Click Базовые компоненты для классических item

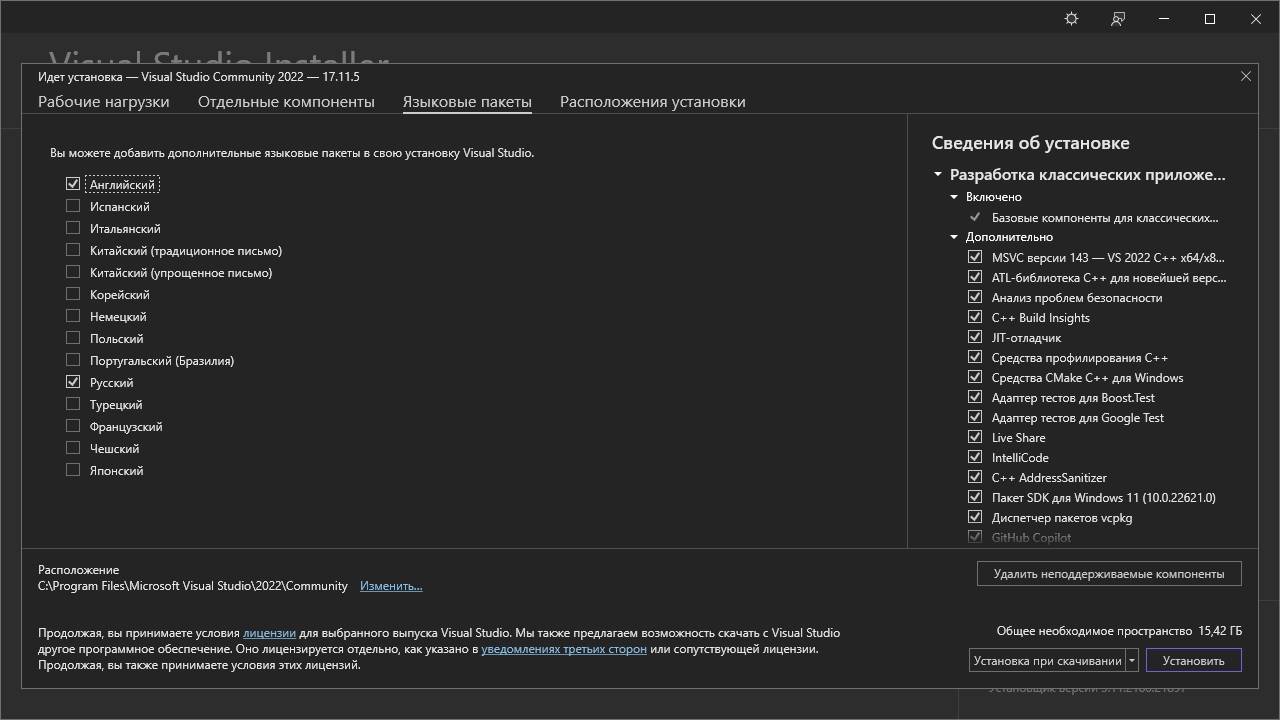pyautogui.click(x=1105, y=217)
